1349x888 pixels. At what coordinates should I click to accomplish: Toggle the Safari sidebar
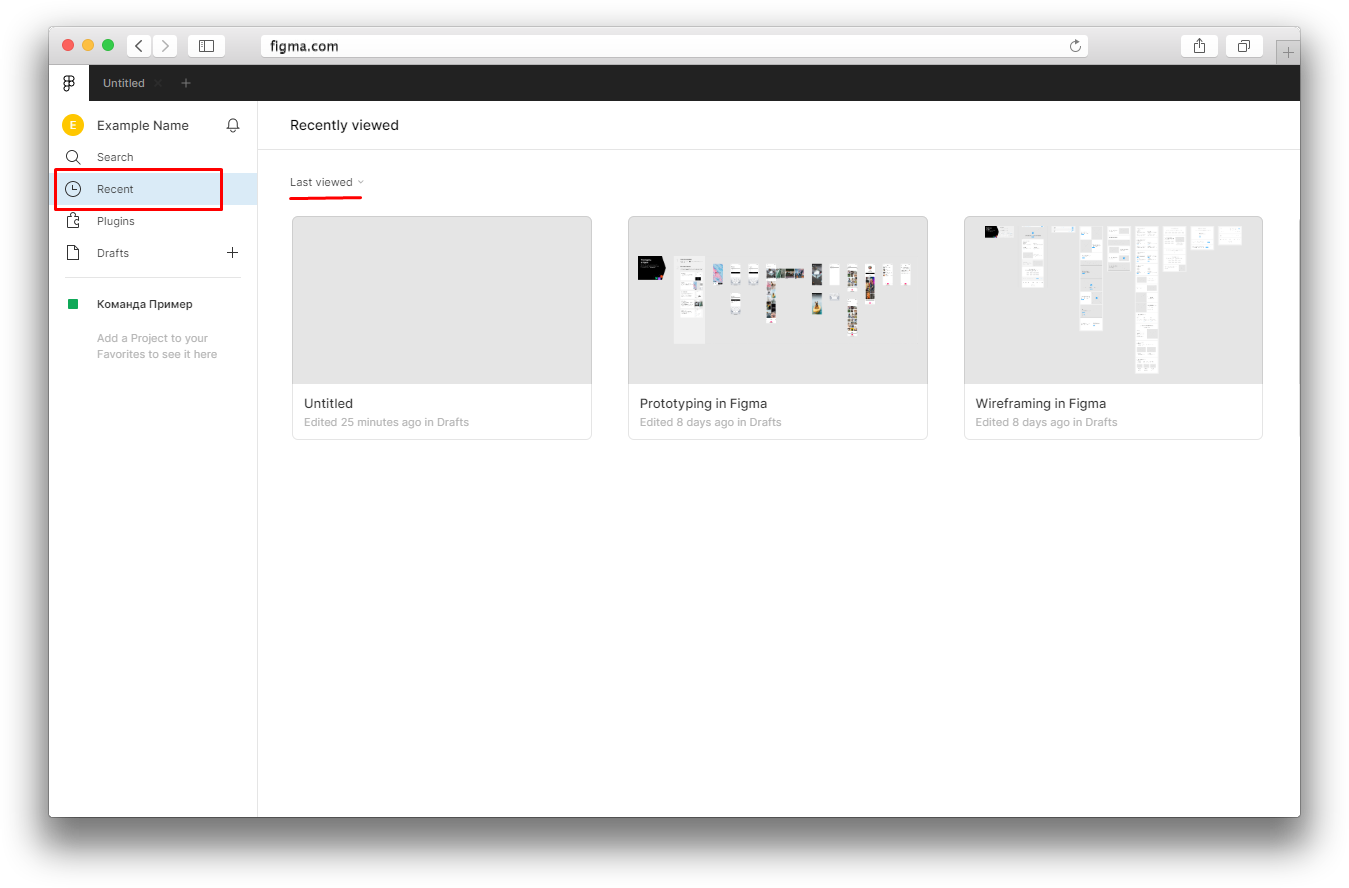(207, 46)
